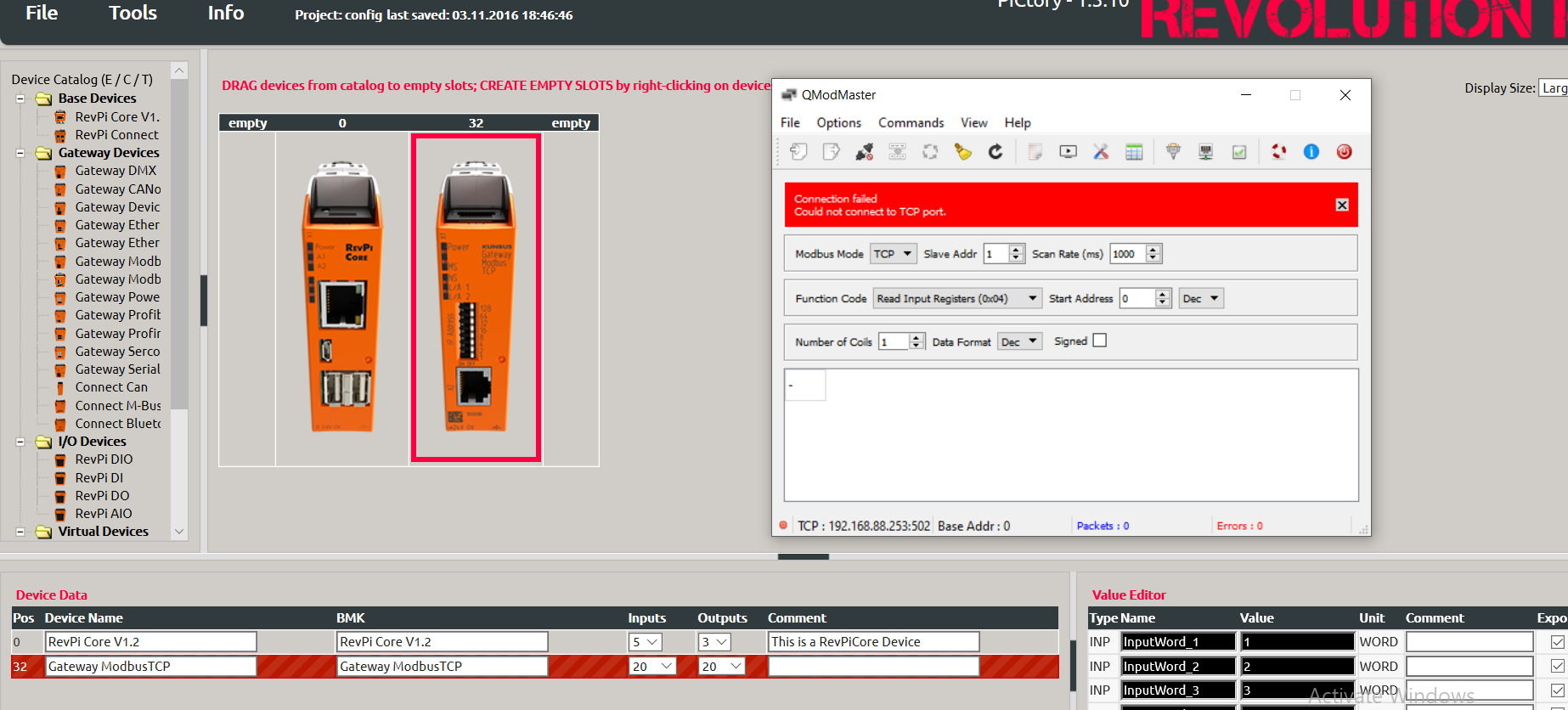Open the Data Format dropdown
The image size is (1568, 710).
pos(1020,341)
